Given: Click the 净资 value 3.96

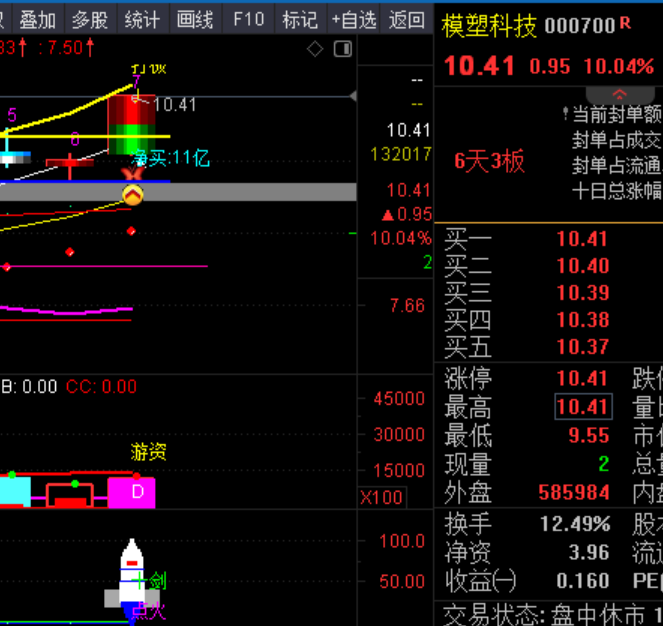Looking at the screenshot, I should [x=589, y=552].
